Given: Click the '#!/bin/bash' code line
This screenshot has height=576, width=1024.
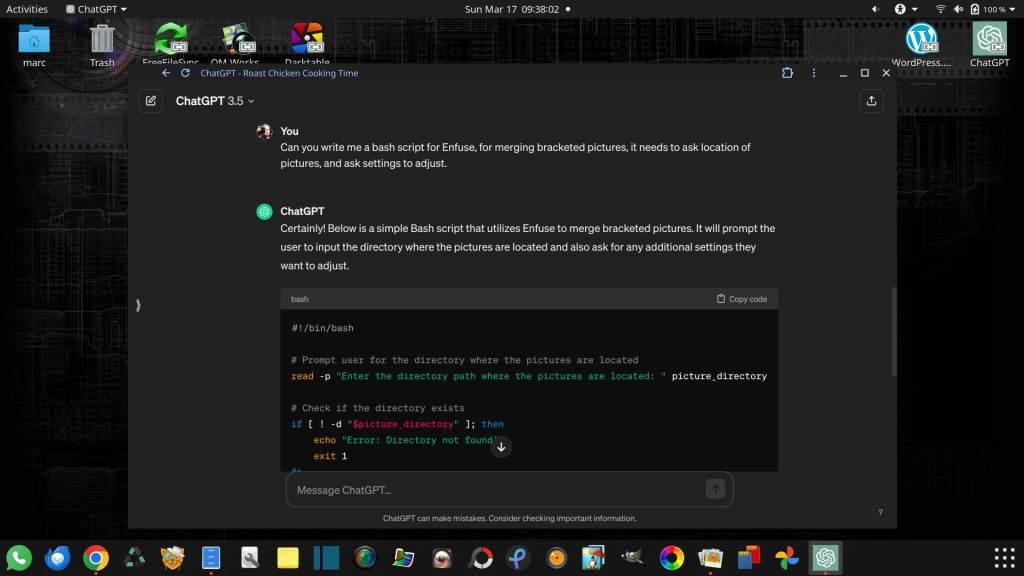Looking at the screenshot, I should pyautogui.click(x=323, y=328).
